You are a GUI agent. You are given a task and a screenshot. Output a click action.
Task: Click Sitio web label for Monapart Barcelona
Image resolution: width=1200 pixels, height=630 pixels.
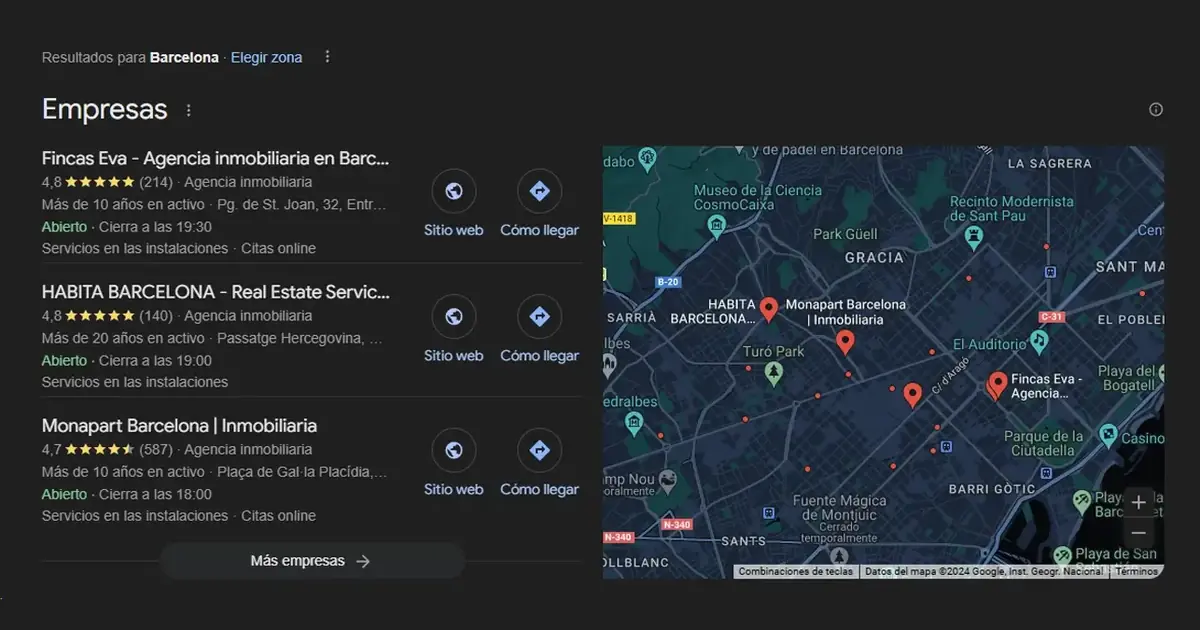click(x=453, y=490)
